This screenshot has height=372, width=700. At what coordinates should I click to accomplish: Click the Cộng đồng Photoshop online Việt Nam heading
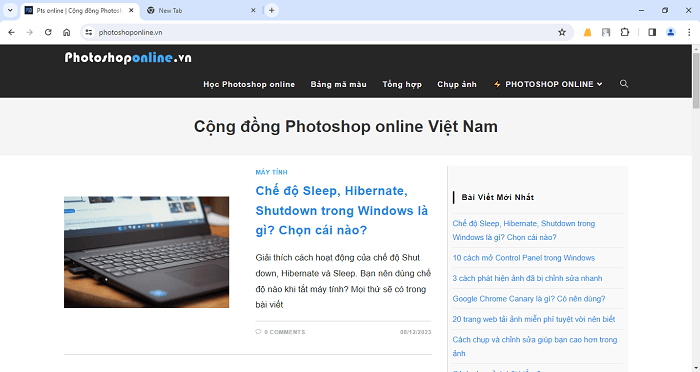point(346,126)
